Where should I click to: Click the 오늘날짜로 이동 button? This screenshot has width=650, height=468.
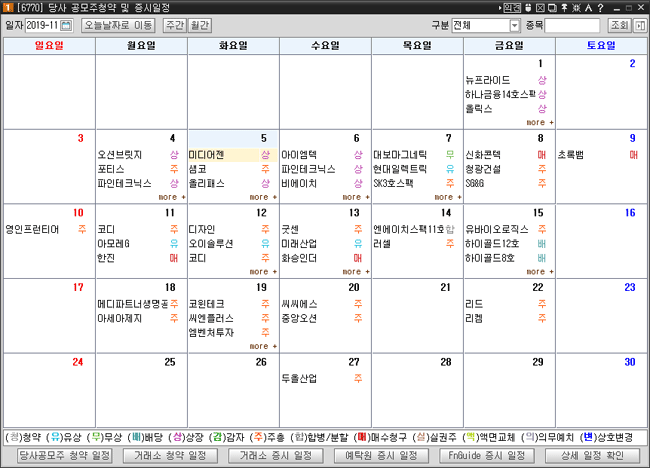click(x=119, y=24)
